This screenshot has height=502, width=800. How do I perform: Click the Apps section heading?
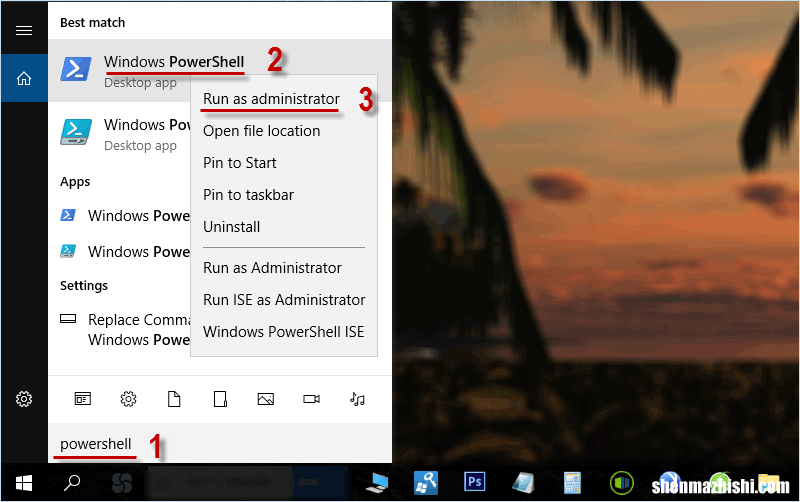click(x=75, y=182)
